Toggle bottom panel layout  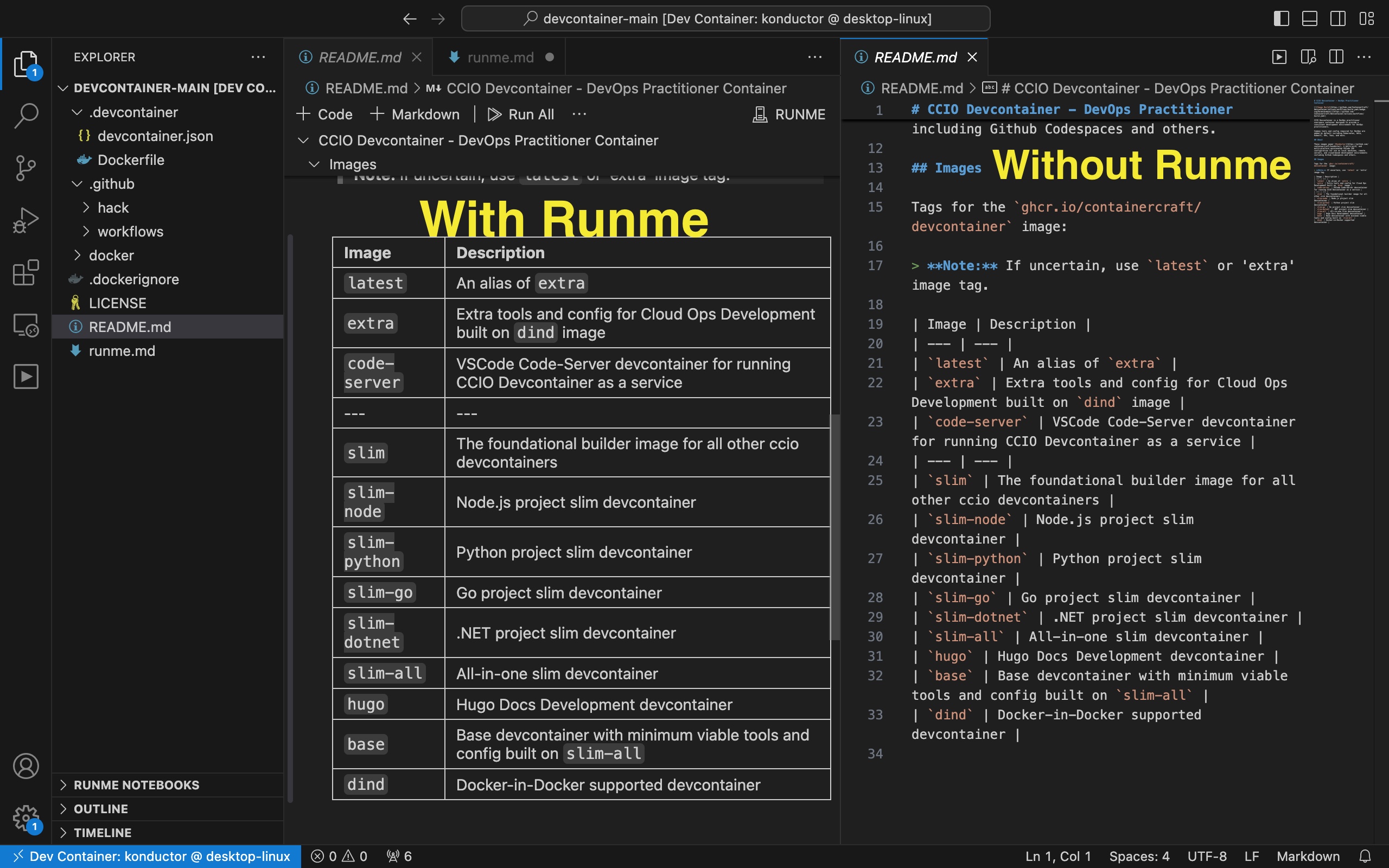pos(1310,18)
